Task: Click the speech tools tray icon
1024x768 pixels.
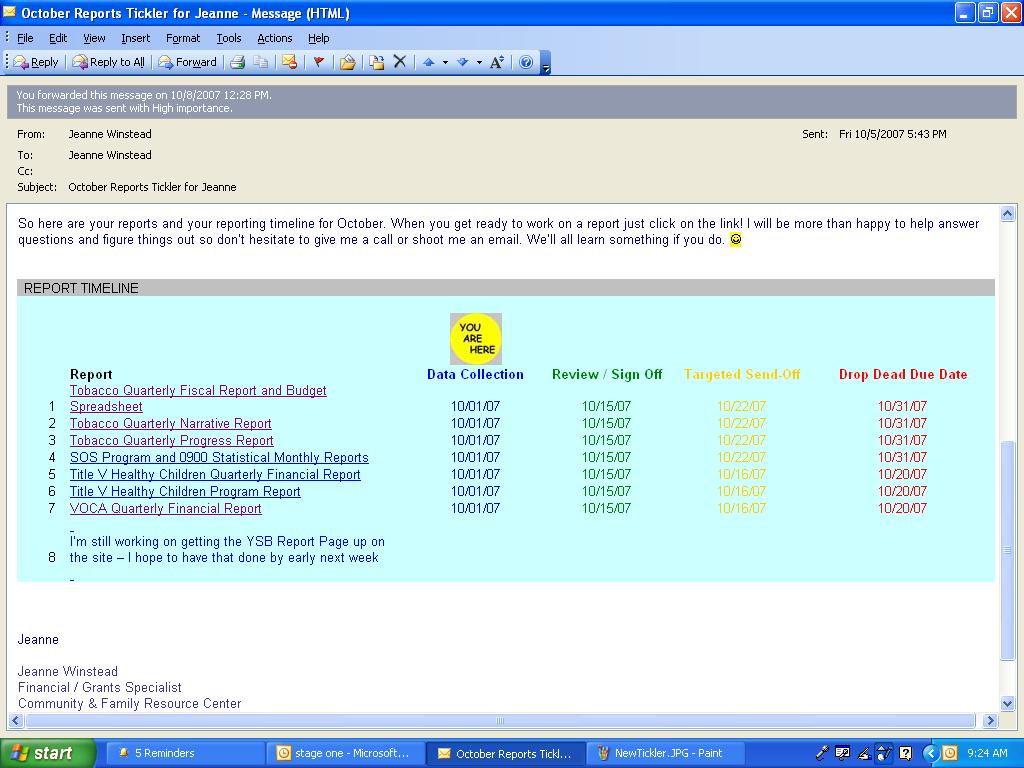Action: (x=842, y=753)
